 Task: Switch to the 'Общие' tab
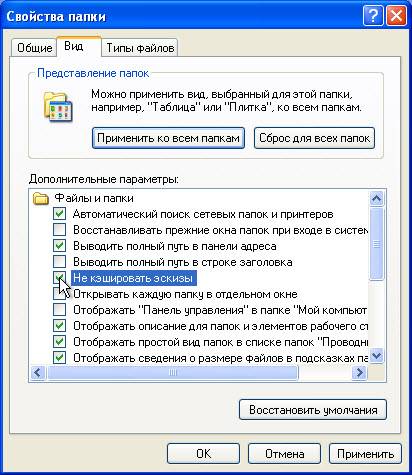34,48
